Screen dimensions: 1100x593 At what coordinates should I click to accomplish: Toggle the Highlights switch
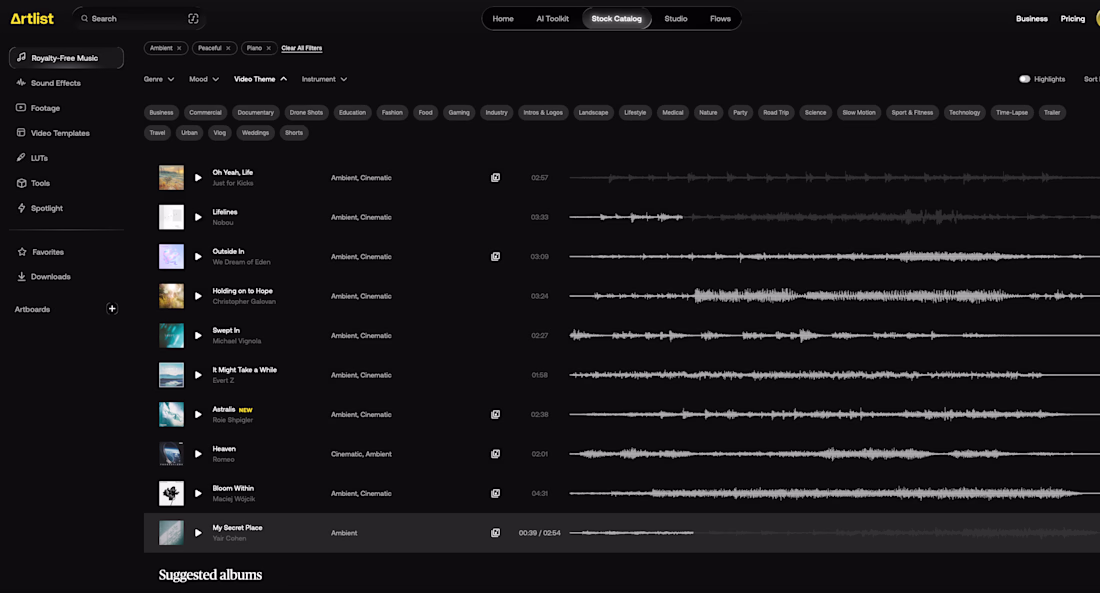coord(1024,79)
